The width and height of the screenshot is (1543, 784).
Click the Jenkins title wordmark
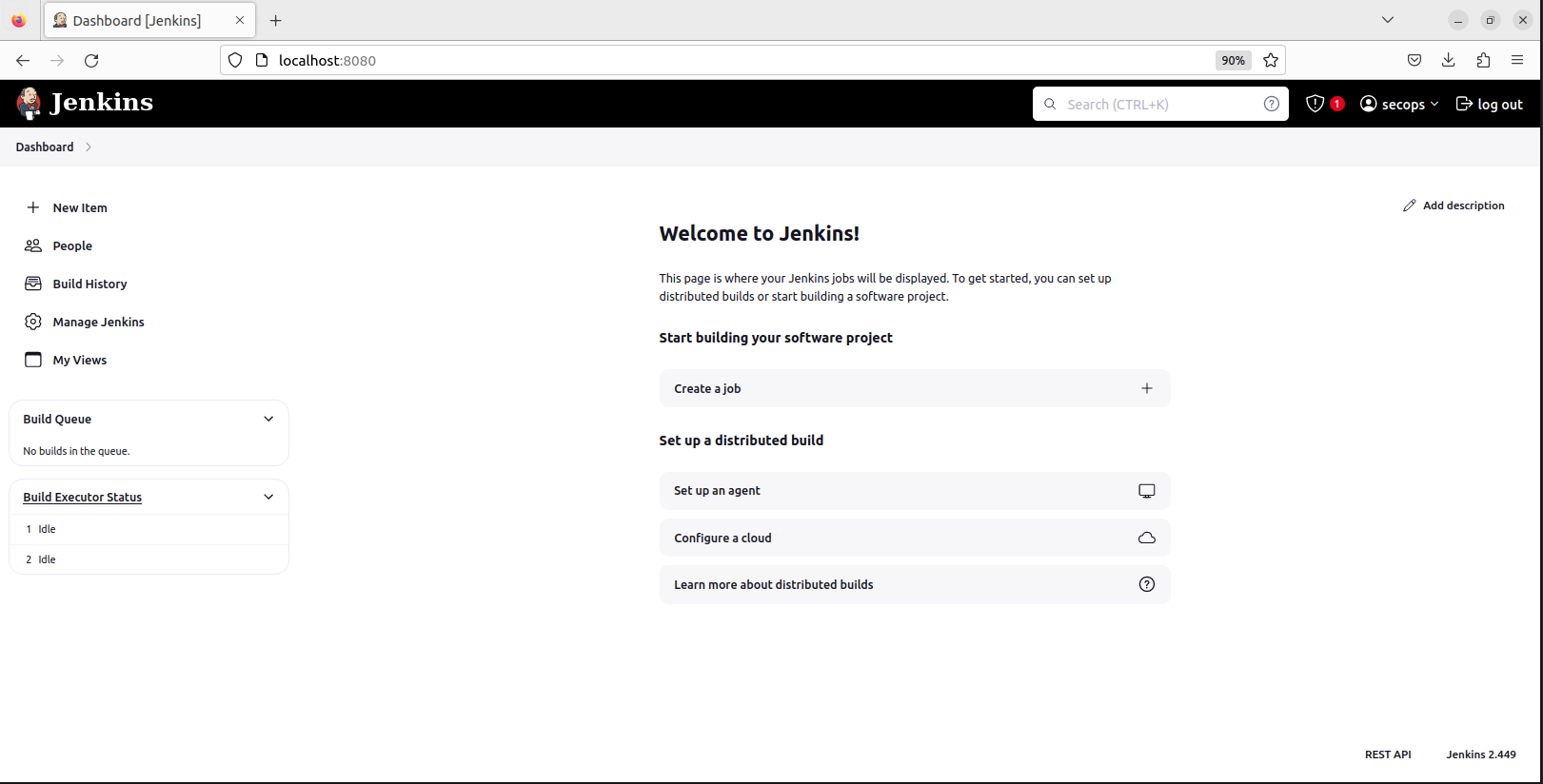(102, 103)
